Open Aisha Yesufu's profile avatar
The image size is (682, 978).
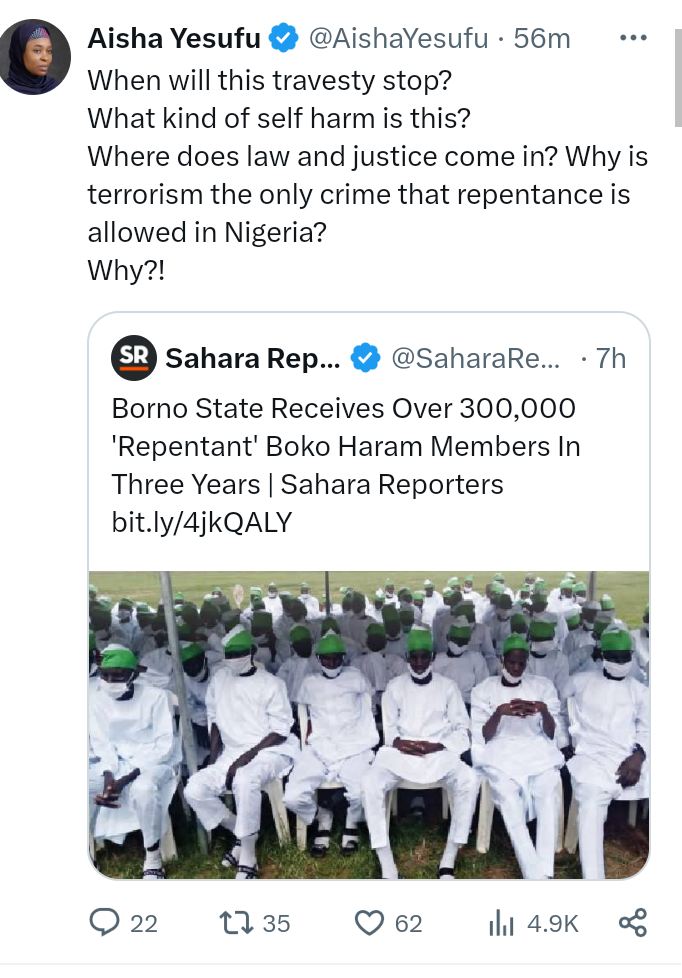pyautogui.click(x=36, y=57)
